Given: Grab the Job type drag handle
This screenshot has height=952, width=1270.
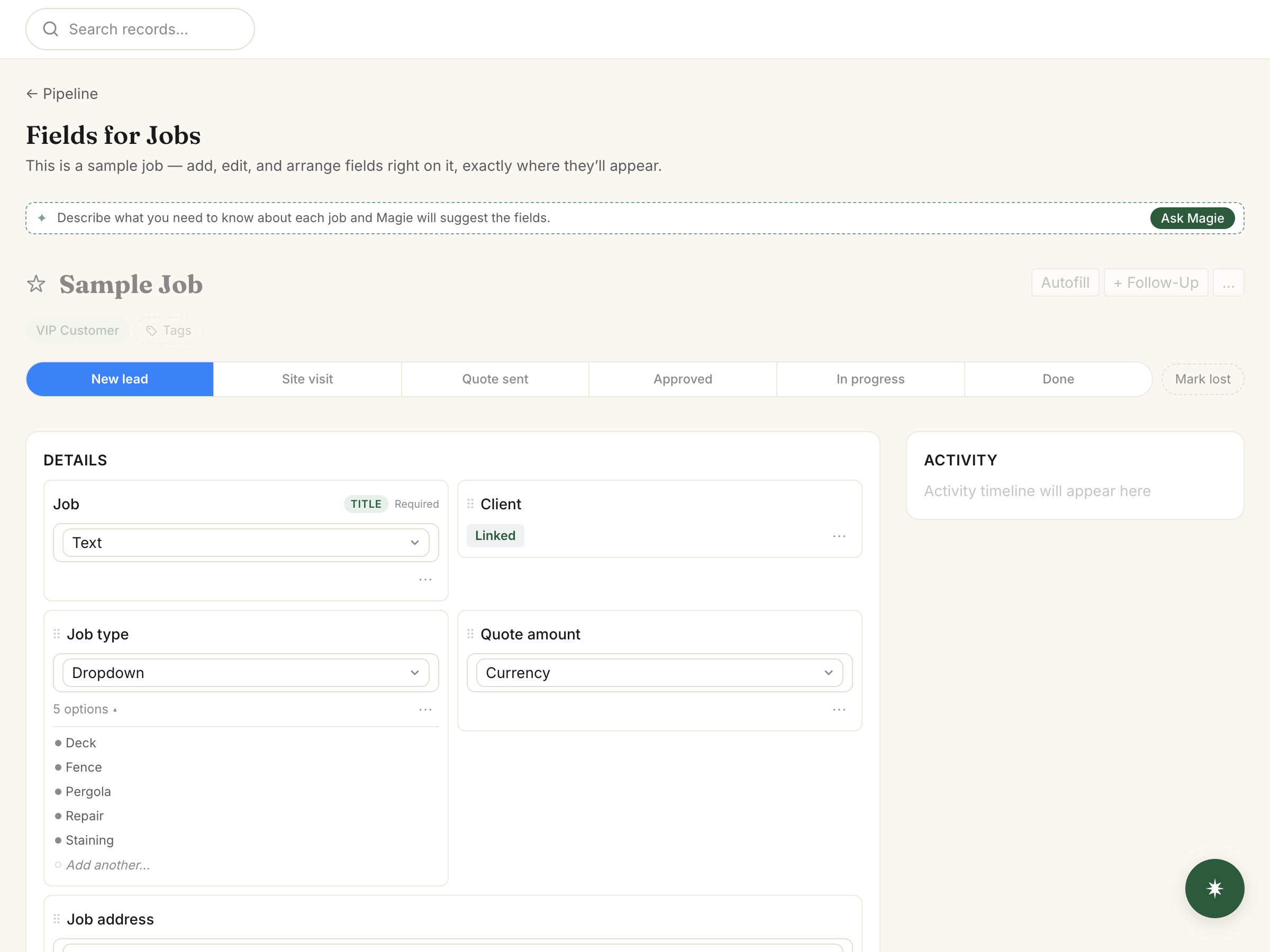Looking at the screenshot, I should coord(57,634).
